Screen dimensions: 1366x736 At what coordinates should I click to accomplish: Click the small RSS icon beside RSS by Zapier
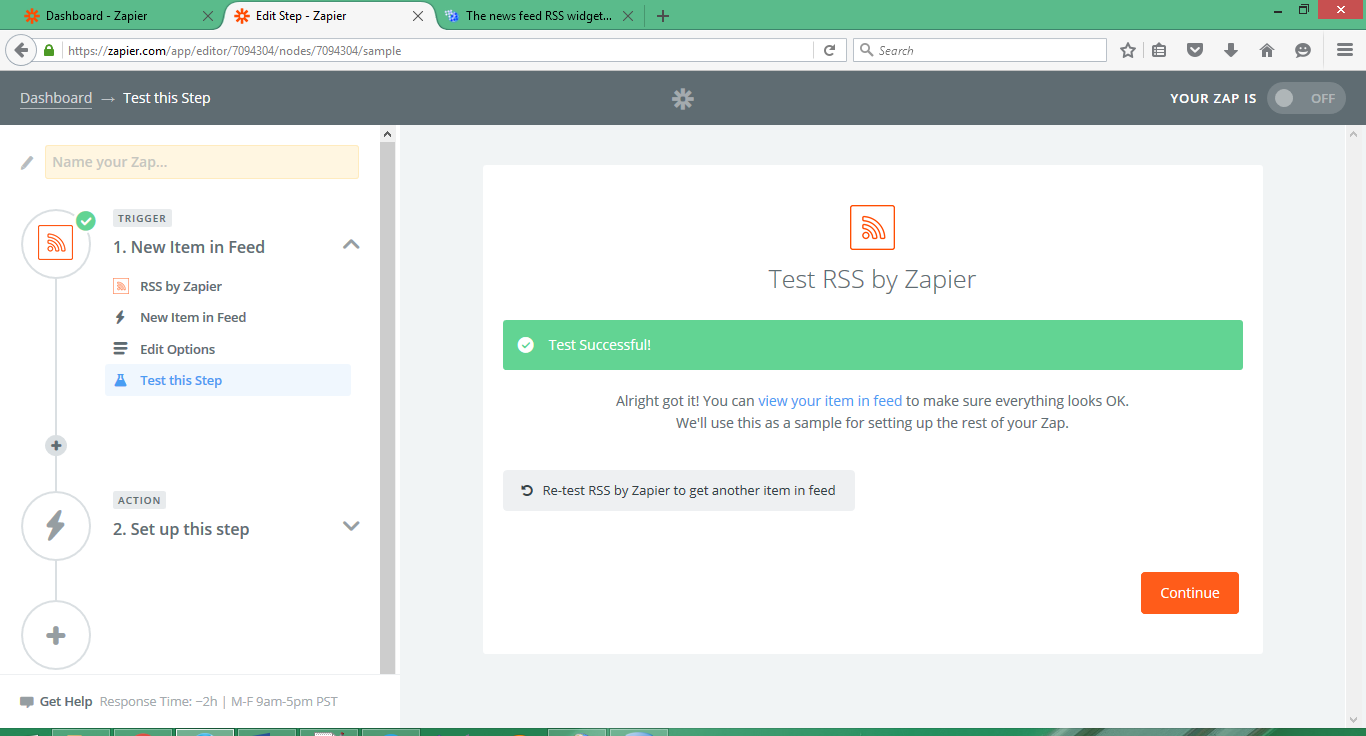tap(121, 286)
